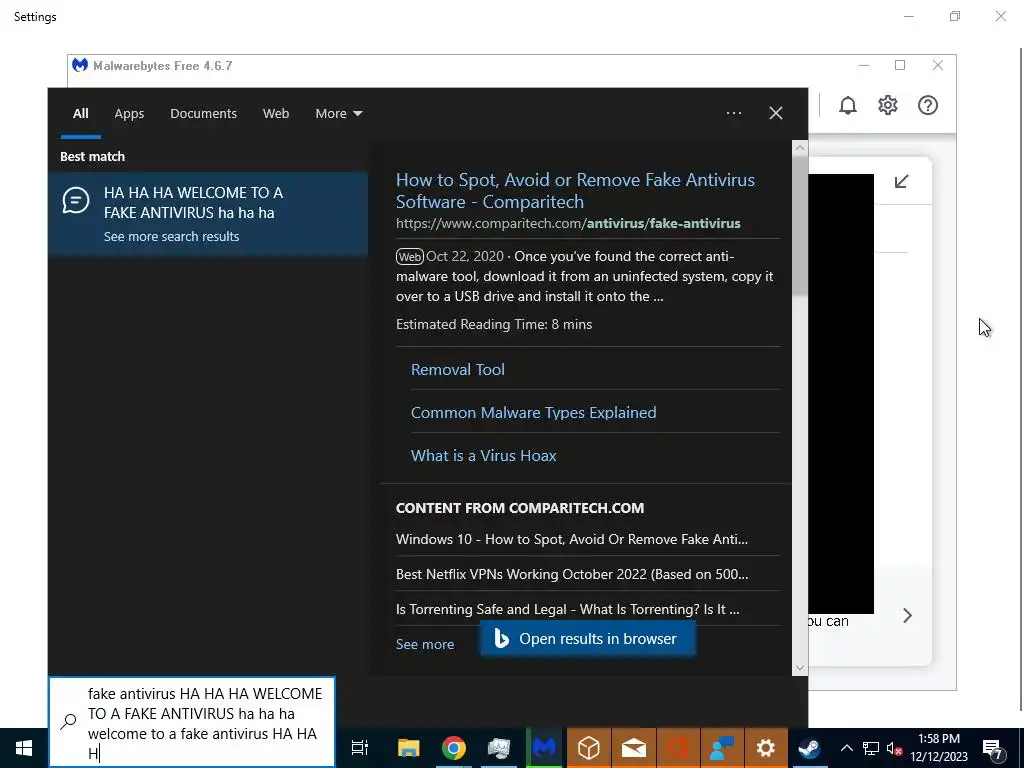The width and height of the screenshot is (1024, 768).
Task: Click the search preview scrollbar thumb
Action: pos(799,226)
